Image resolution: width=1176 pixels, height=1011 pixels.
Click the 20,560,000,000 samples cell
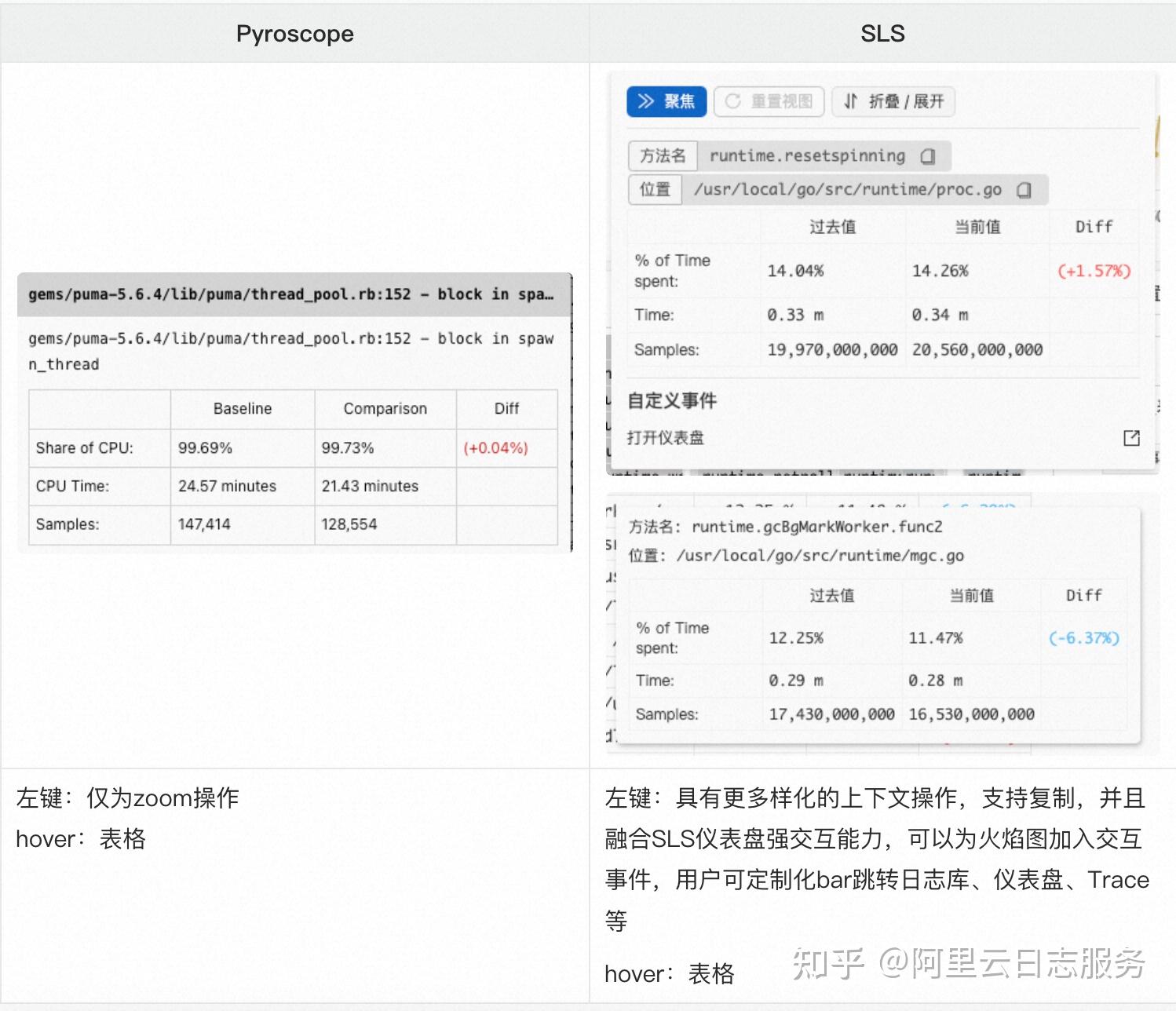coord(977,350)
